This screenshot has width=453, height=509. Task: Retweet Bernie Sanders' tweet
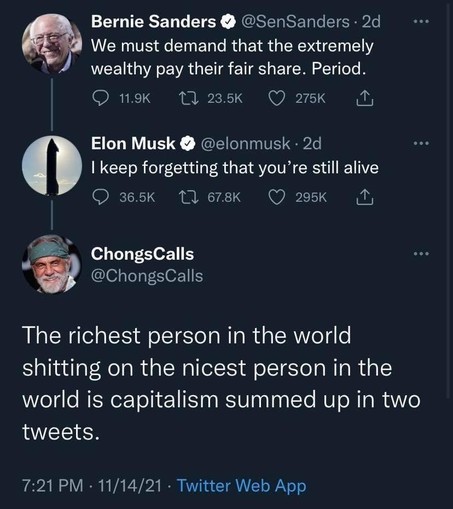189,98
